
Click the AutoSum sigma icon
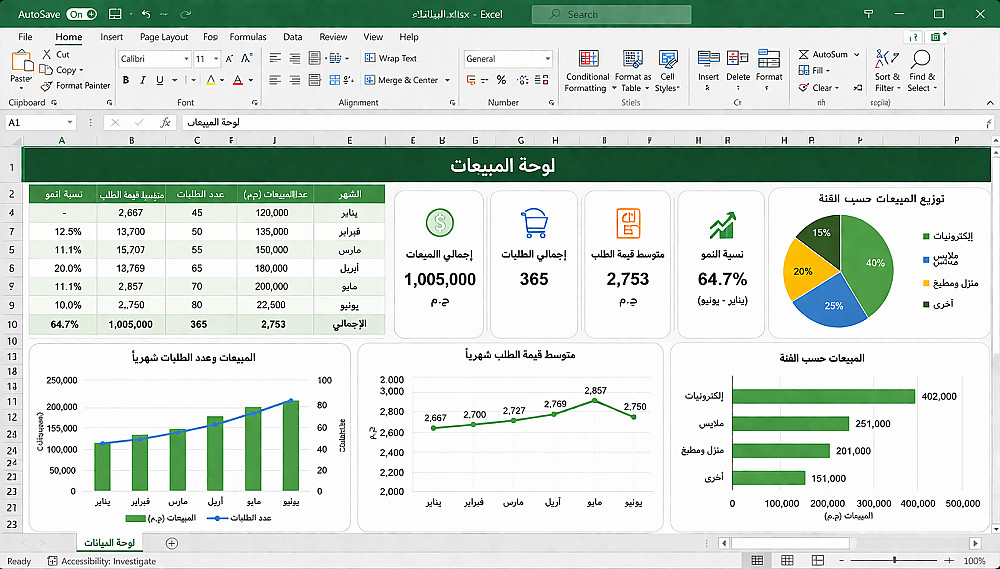click(802, 55)
